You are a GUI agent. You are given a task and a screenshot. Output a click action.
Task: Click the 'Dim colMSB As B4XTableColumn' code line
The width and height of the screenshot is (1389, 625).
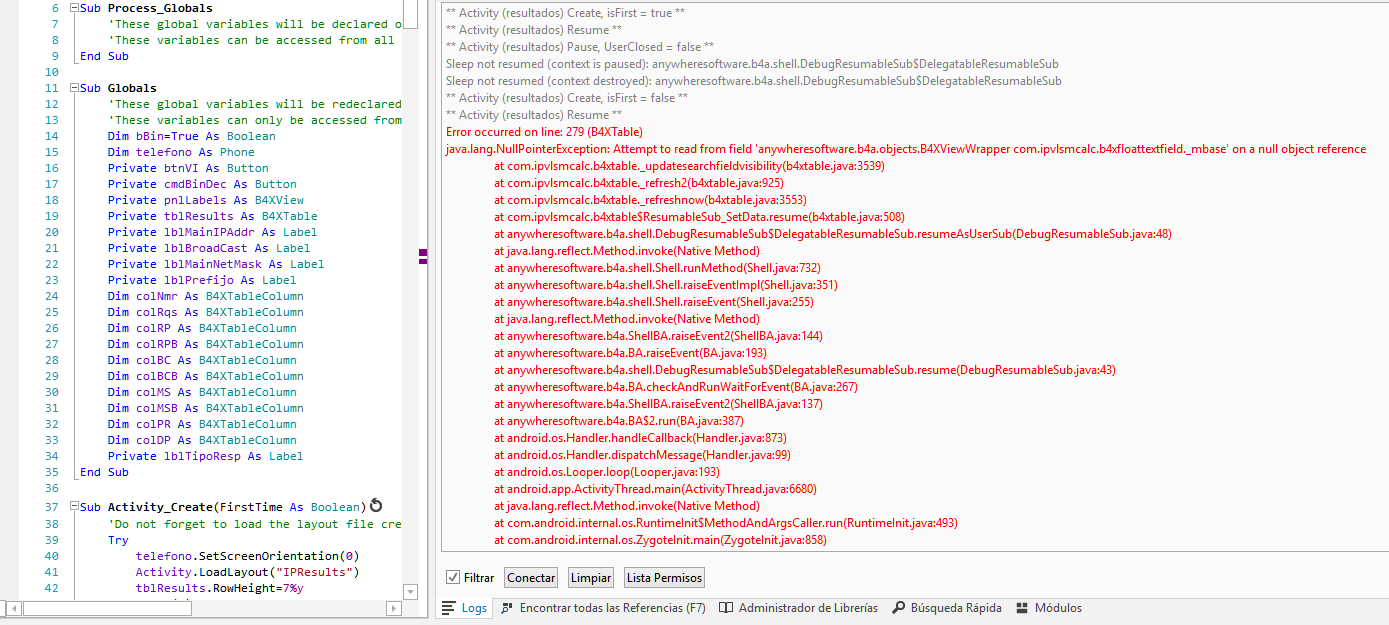[x=206, y=408]
